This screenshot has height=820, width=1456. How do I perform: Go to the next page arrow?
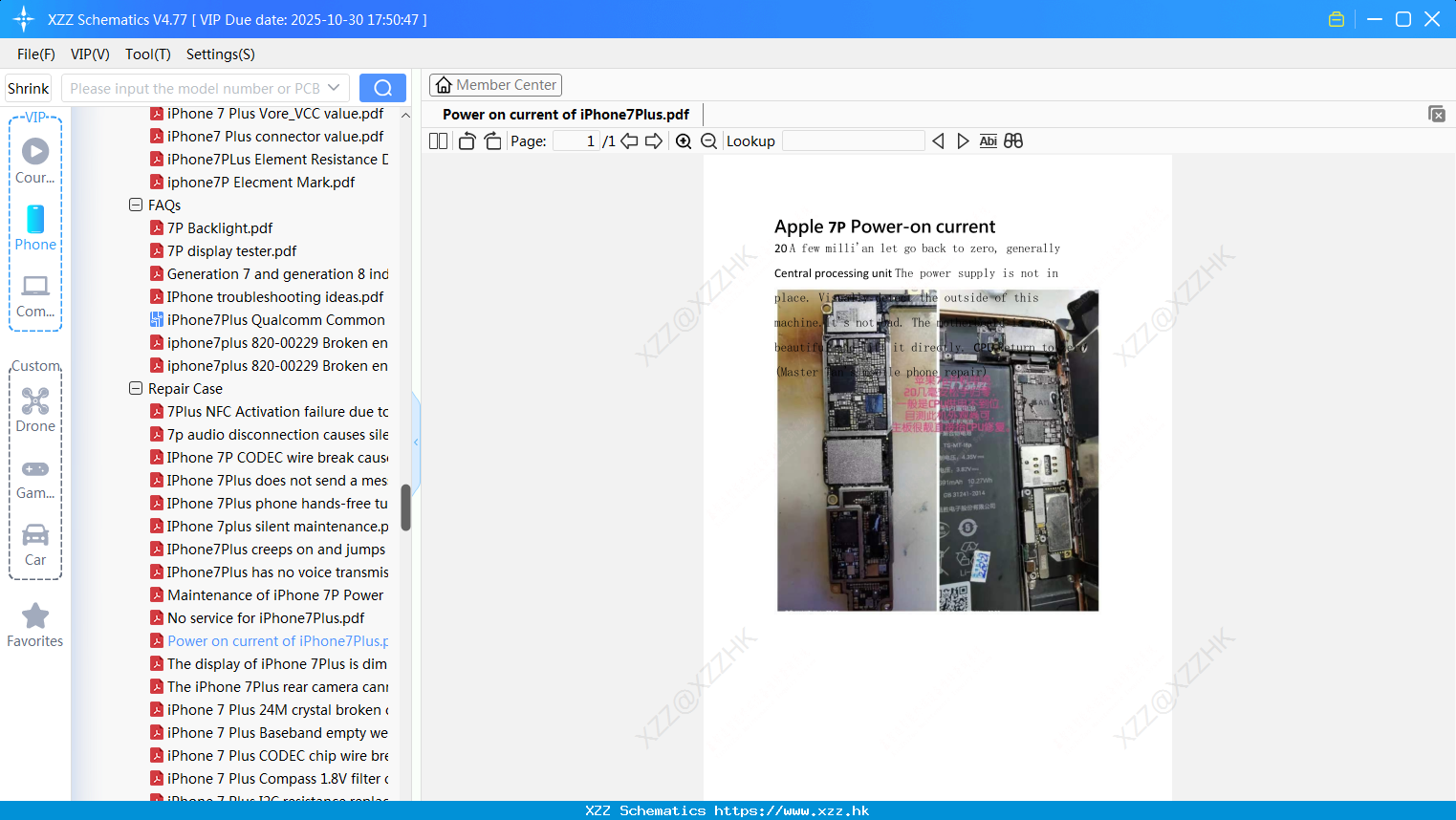pos(654,141)
